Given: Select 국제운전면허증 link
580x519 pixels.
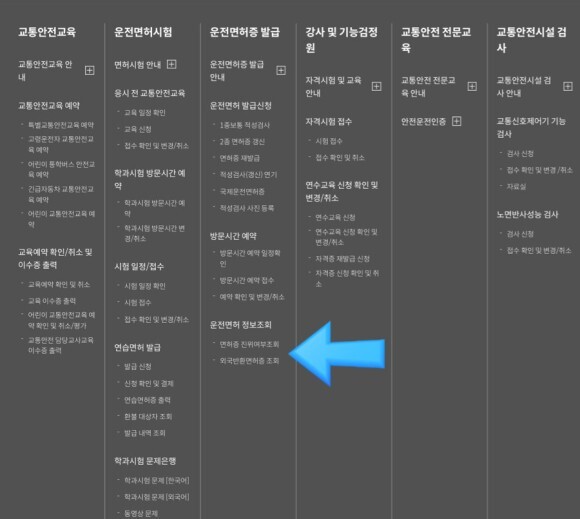Looking at the screenshot, I should 242,192.
